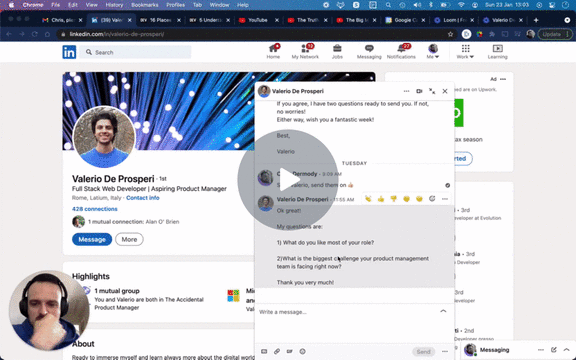Open chat header three-dot options menu
This screenshot has width=576, height=360.
[406, 91]
